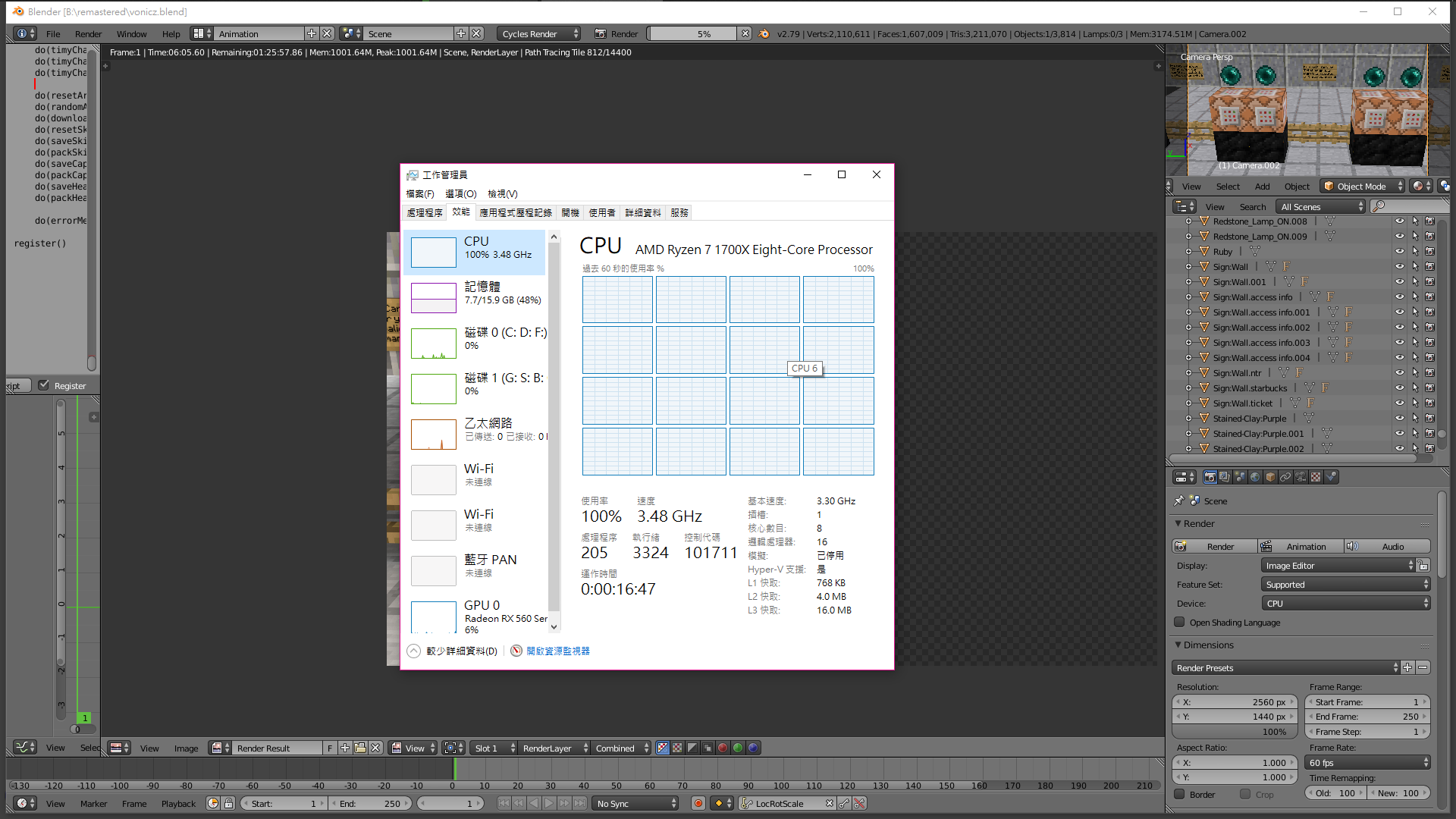1456x819 pixels.
Task: Open the Cycles Render engine dropdown
Action: (539, 34)
